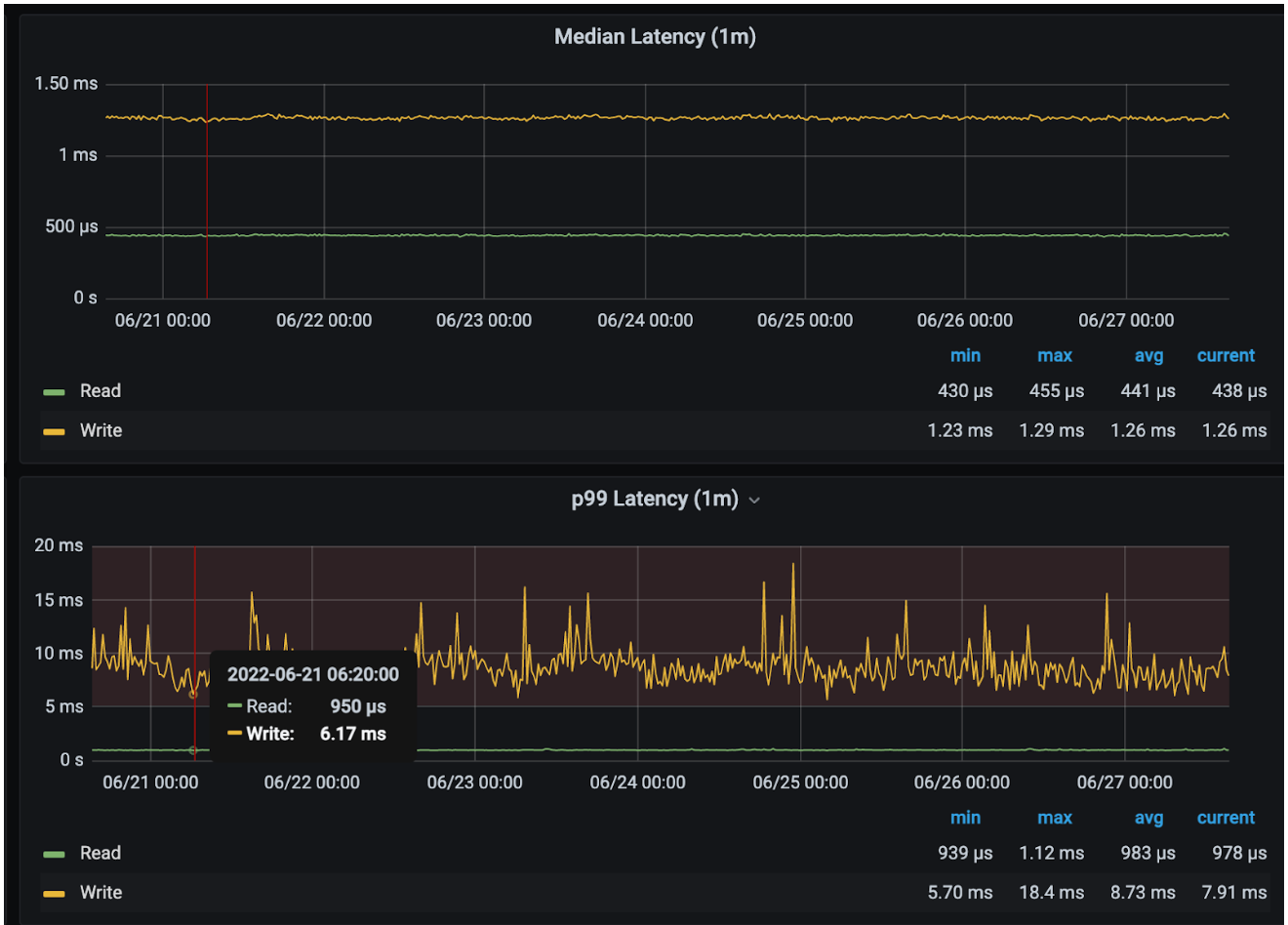Open the p99 Latency panel chevron menu
The width and height of the screenshot is (1288, 925).
coord(754,501)
